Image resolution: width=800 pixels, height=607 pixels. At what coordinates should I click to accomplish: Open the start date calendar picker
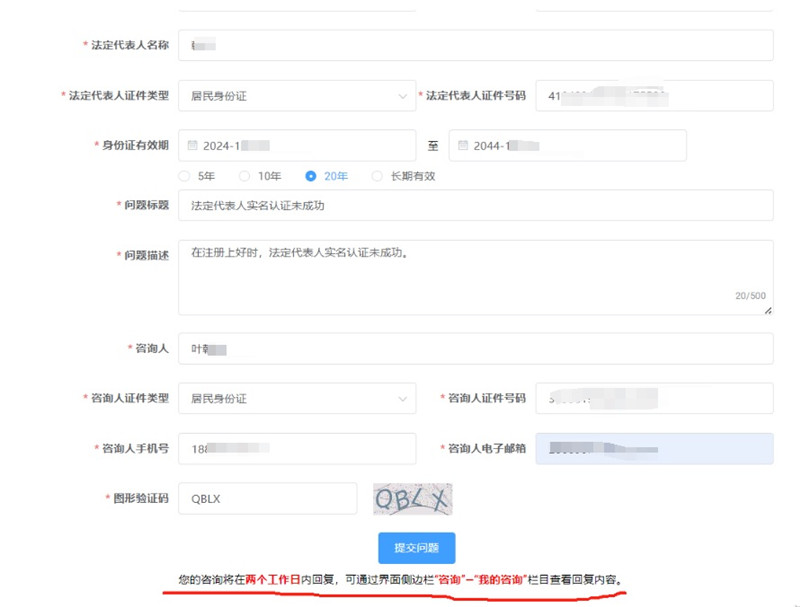click(193, 145)
